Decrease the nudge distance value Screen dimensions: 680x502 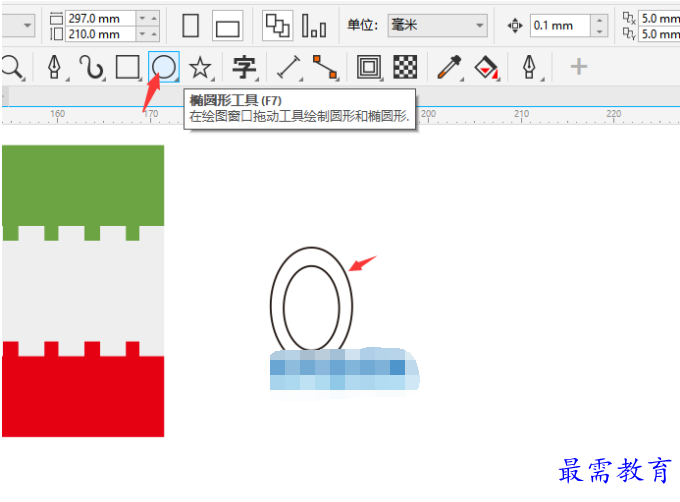(x=599, y=31)
